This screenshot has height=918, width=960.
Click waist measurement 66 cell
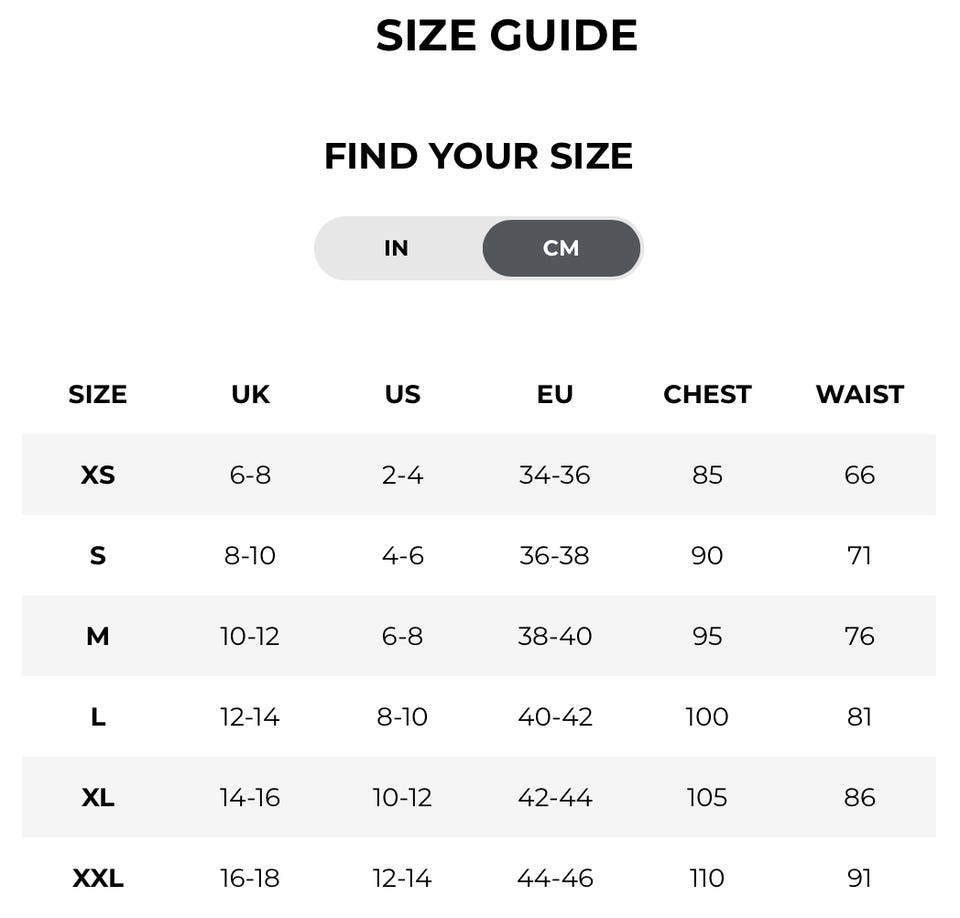point(859,475)
